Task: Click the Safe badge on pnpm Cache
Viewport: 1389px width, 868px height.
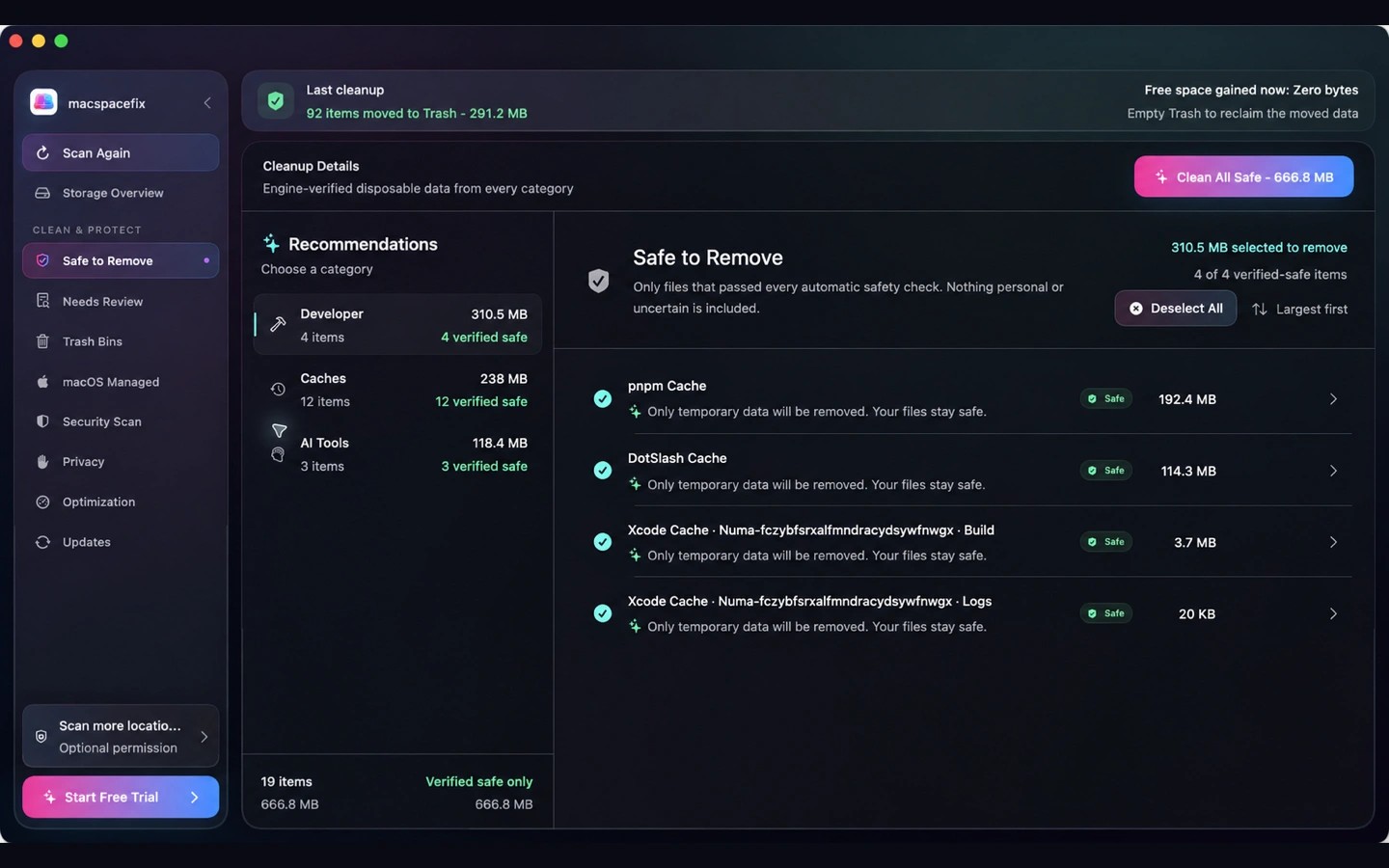Action: [1106, 398]
